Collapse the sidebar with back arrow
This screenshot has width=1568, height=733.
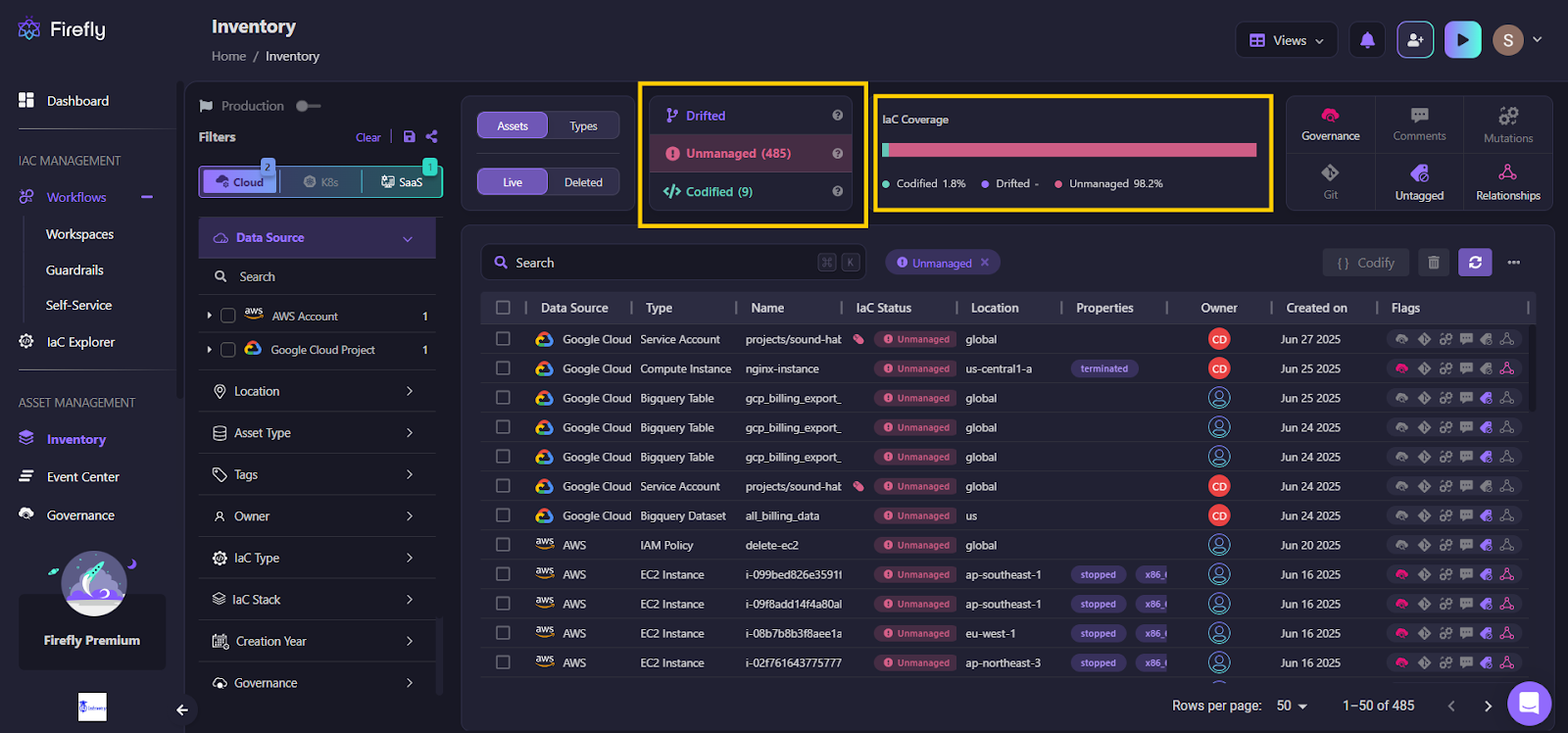(182, 709)
